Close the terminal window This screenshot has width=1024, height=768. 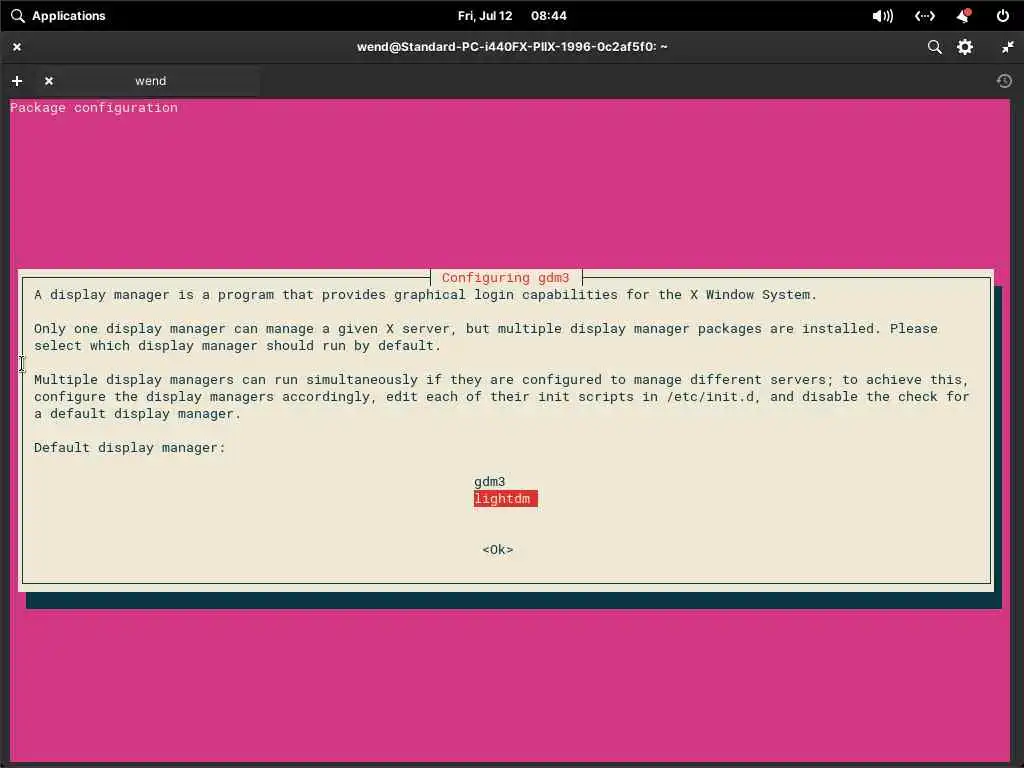click(x=17, y=47)
